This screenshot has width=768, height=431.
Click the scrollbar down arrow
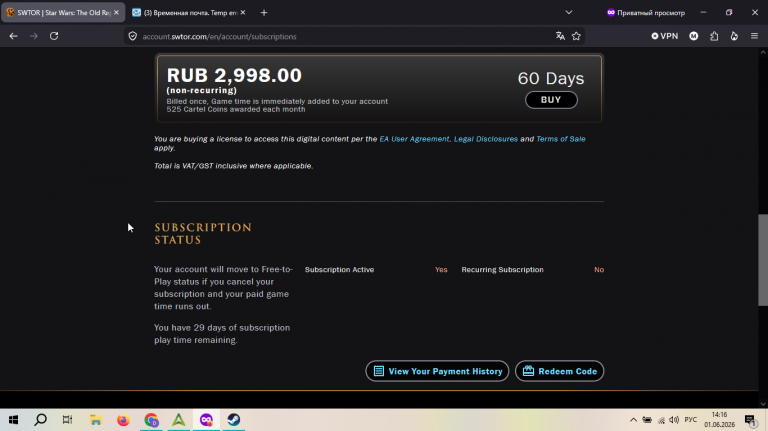click(x=763, y=404)
